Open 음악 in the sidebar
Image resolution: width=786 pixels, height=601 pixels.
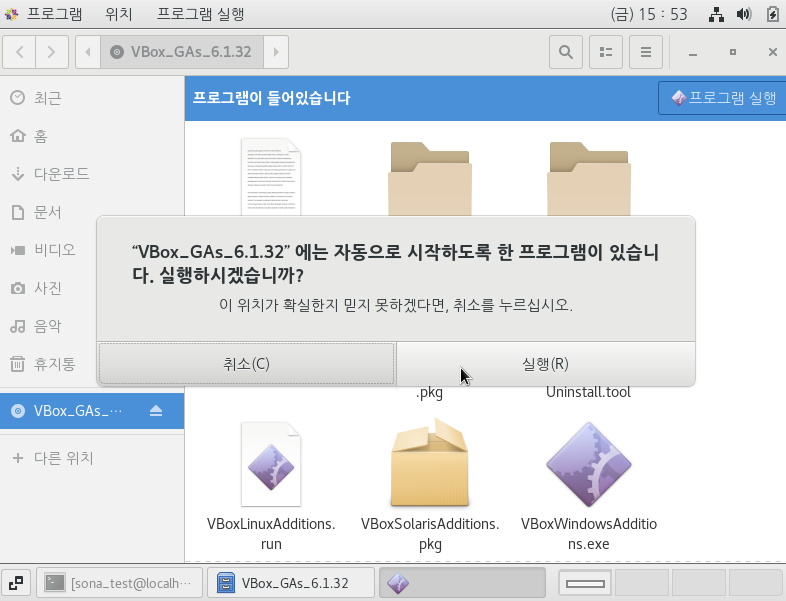tap(49, 326)
